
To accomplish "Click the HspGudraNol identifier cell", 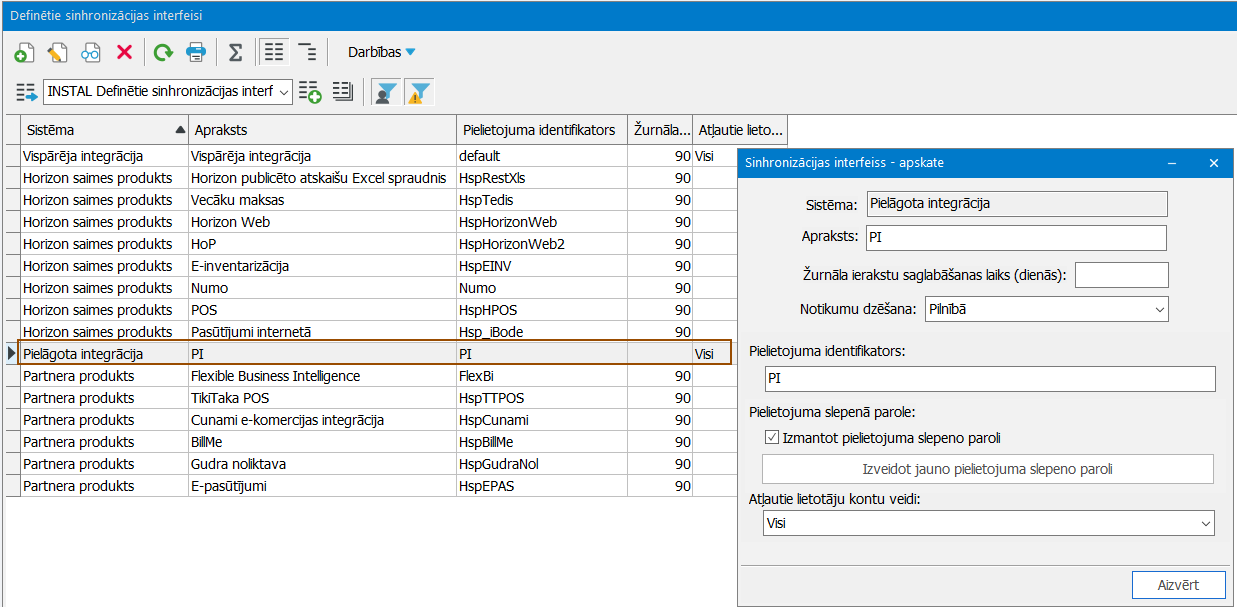I will click(541, 464).
